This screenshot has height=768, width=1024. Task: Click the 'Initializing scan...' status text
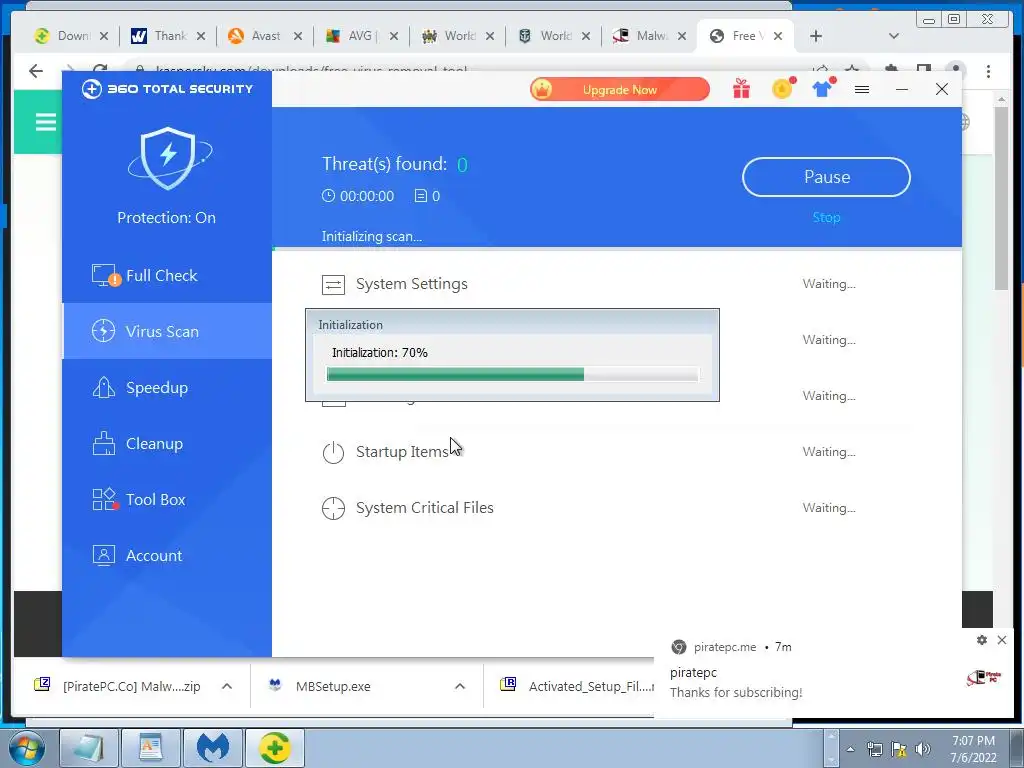pos(372,236)
